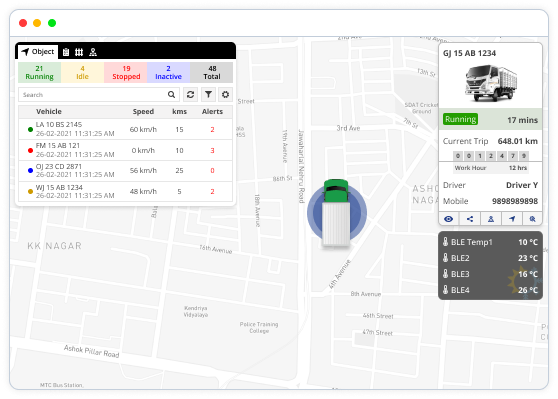
Task: Toggle the eye view icon in vehicle card
Action: pos(449,219)
